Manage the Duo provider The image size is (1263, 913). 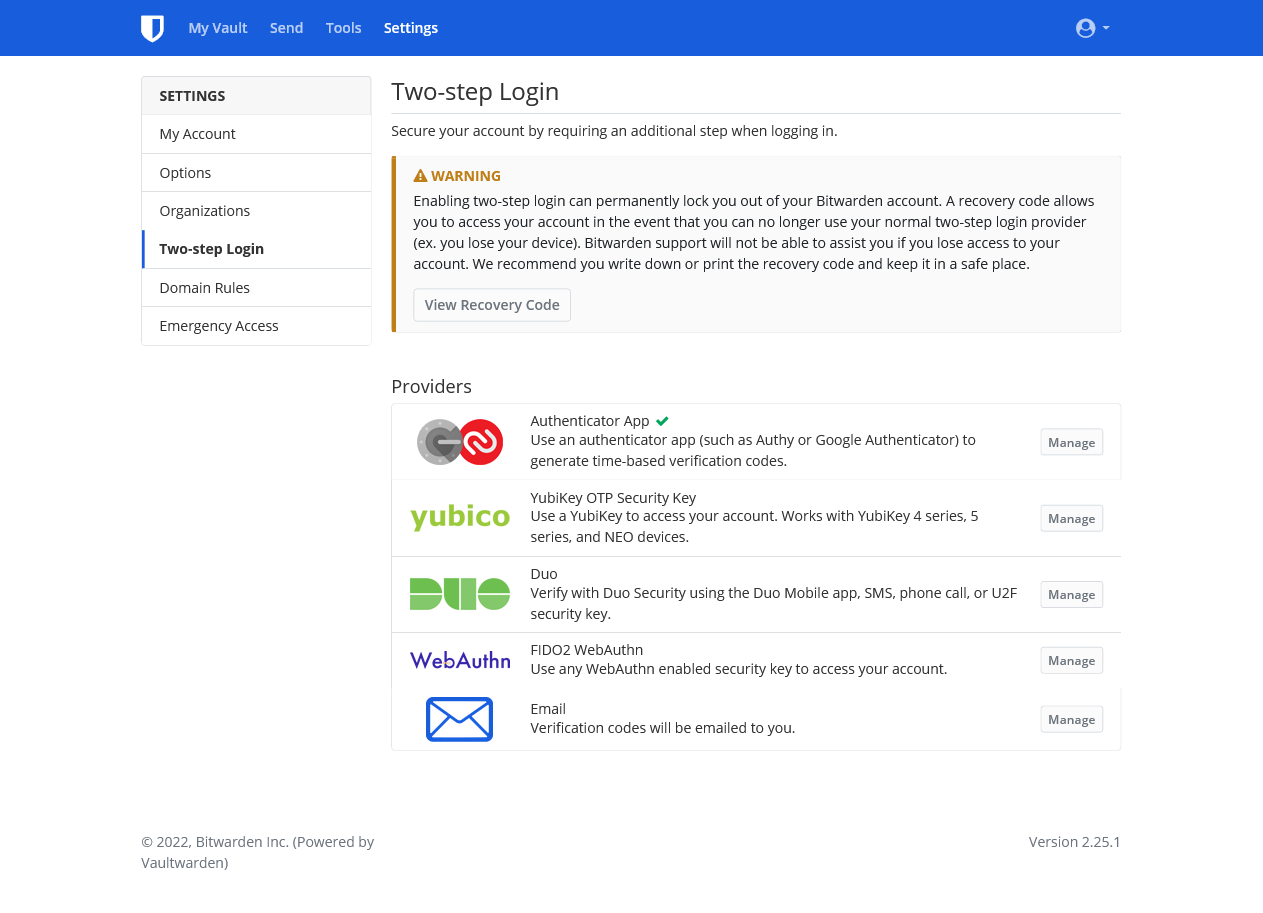coord(1071,595)
